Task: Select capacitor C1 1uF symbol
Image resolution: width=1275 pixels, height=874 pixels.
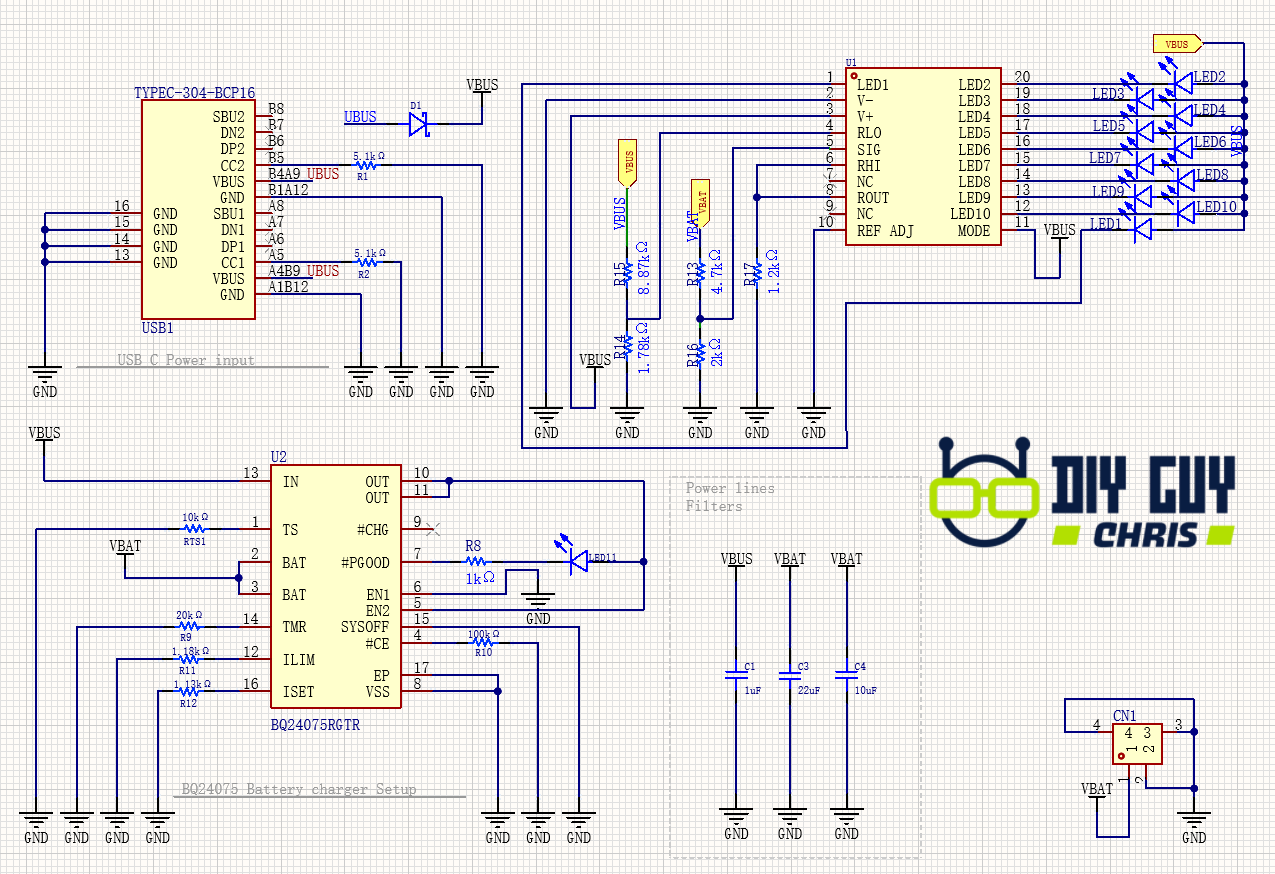Action: tap(736, 676)
